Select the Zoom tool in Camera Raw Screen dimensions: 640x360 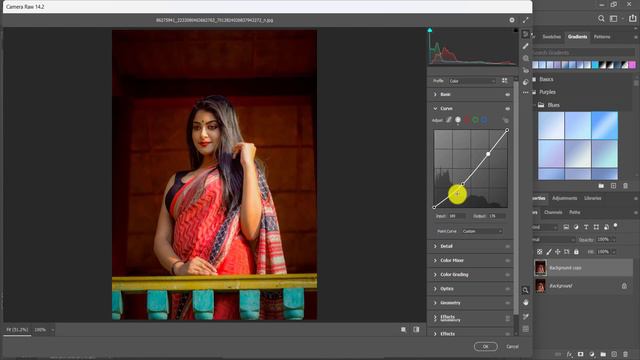525,290
